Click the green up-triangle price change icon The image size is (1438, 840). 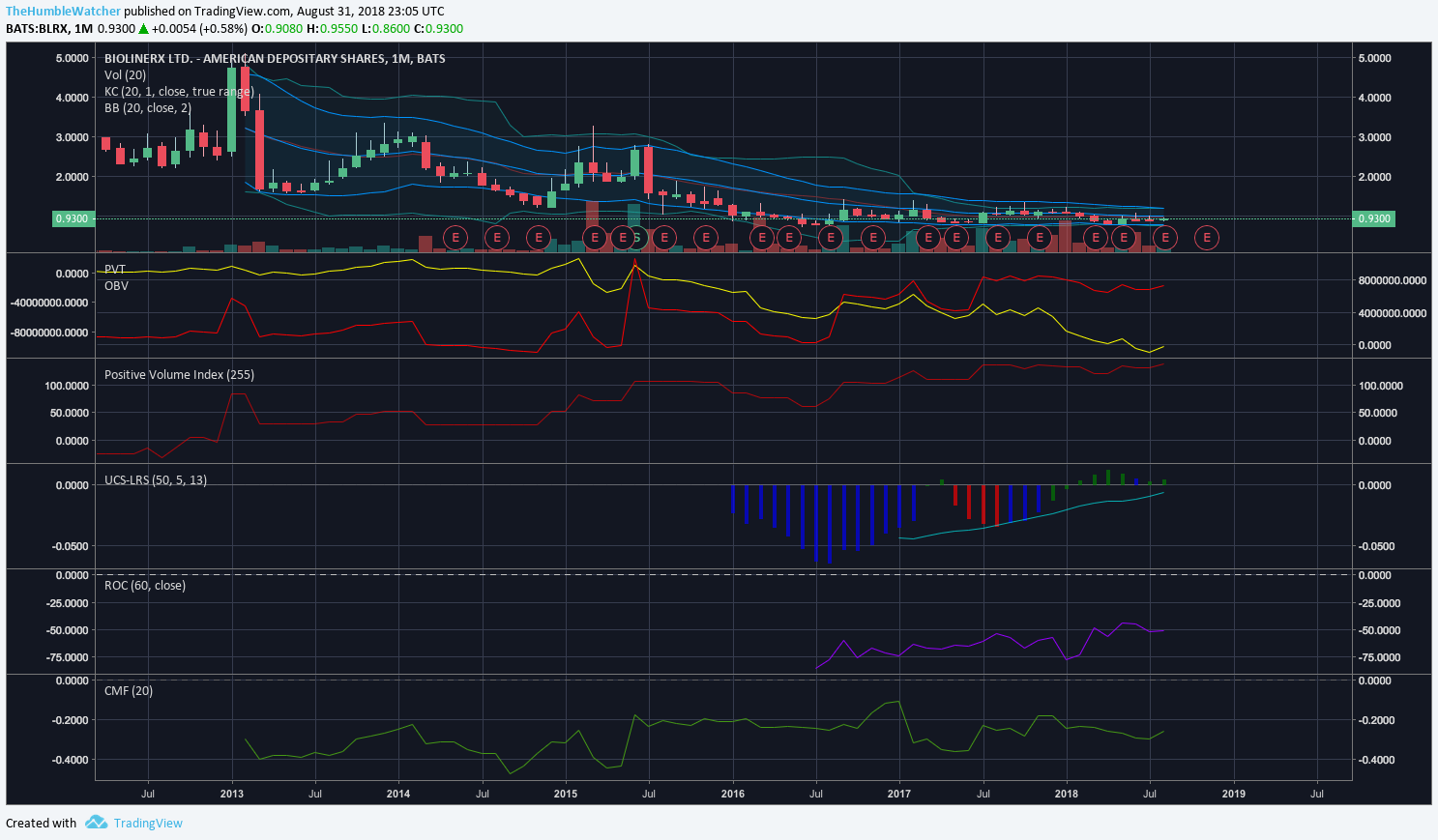[x=143, y=29]
